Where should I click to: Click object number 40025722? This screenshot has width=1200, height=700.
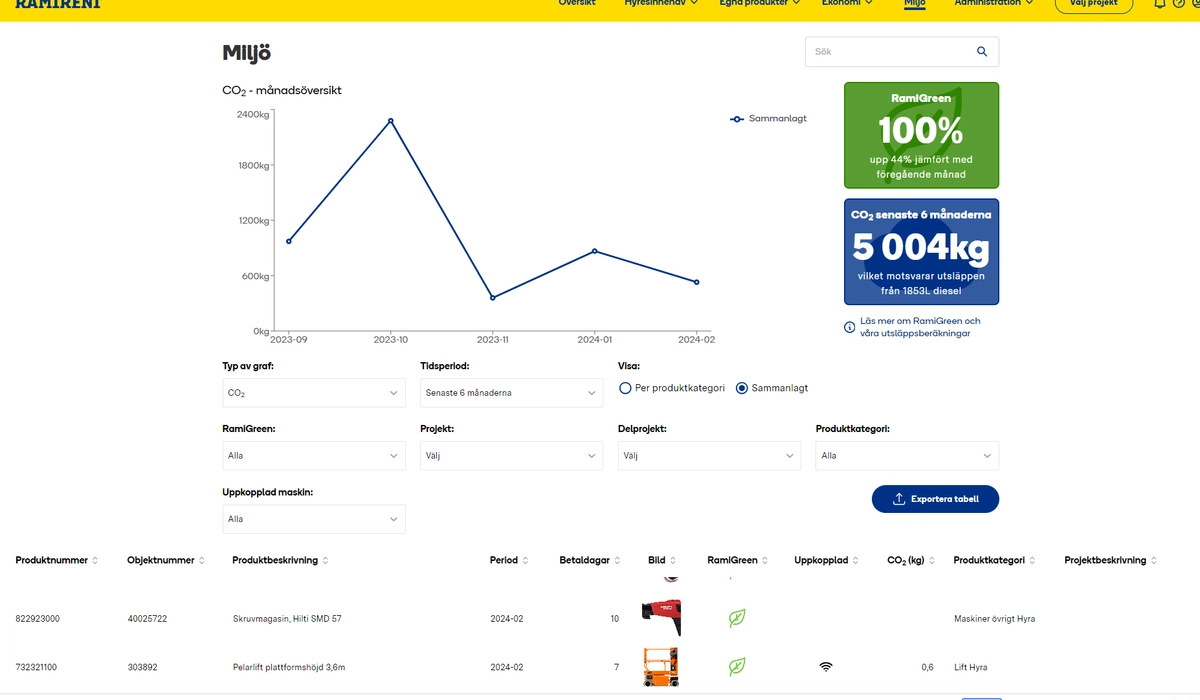[x=147, y=619]
